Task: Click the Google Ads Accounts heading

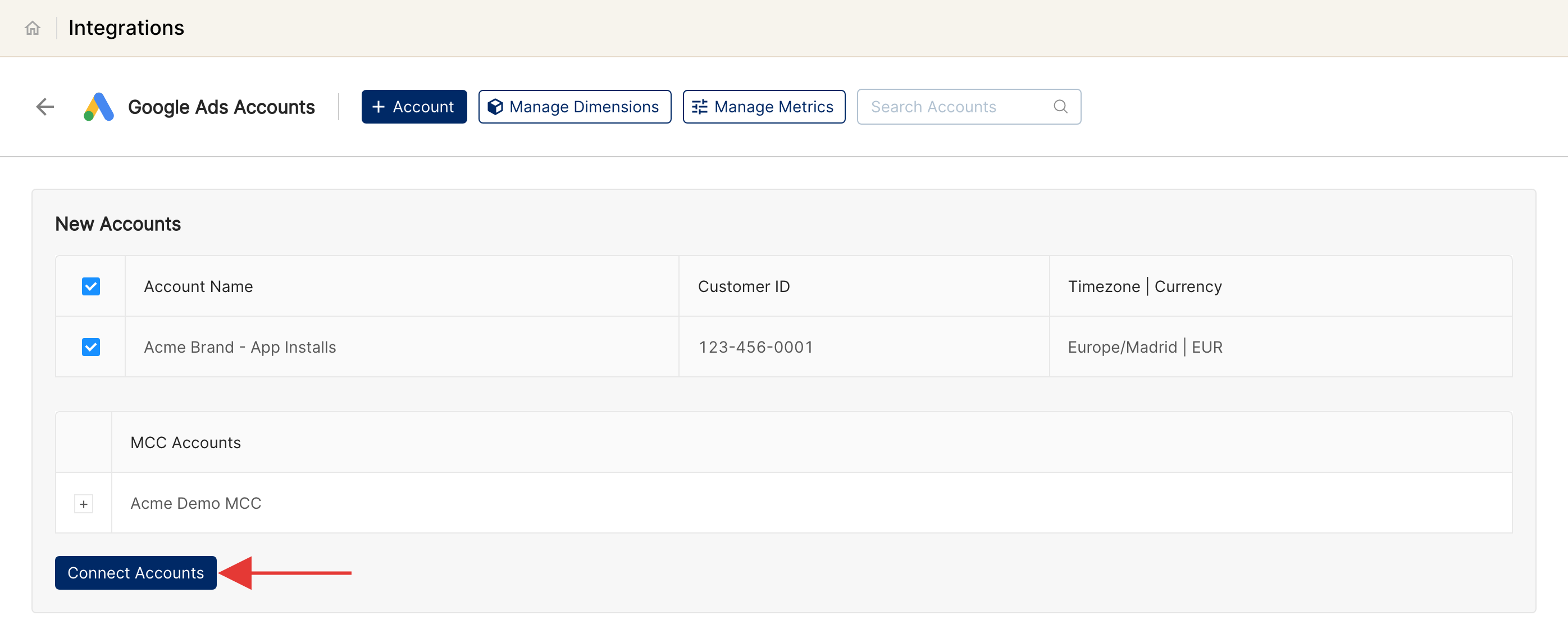Action: coord(221,107)
